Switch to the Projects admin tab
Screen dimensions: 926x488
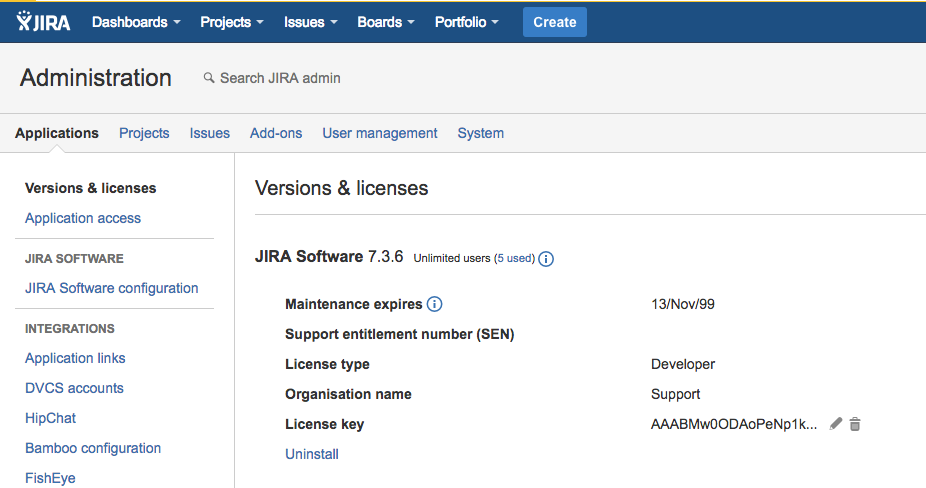coord(144,133)
